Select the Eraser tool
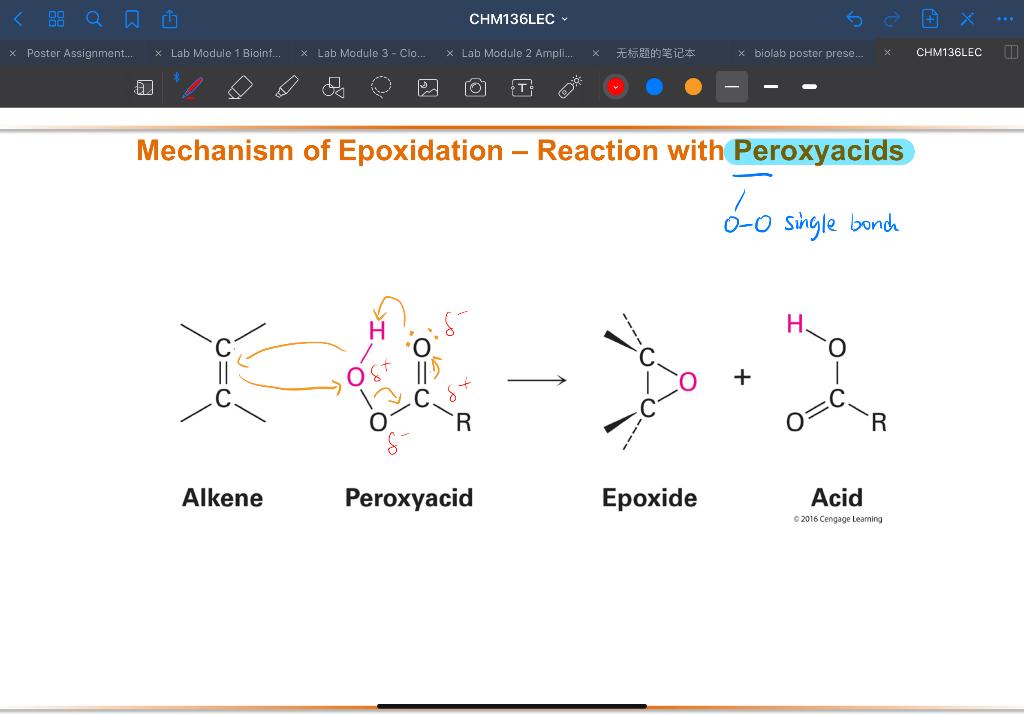 point(240,87)
